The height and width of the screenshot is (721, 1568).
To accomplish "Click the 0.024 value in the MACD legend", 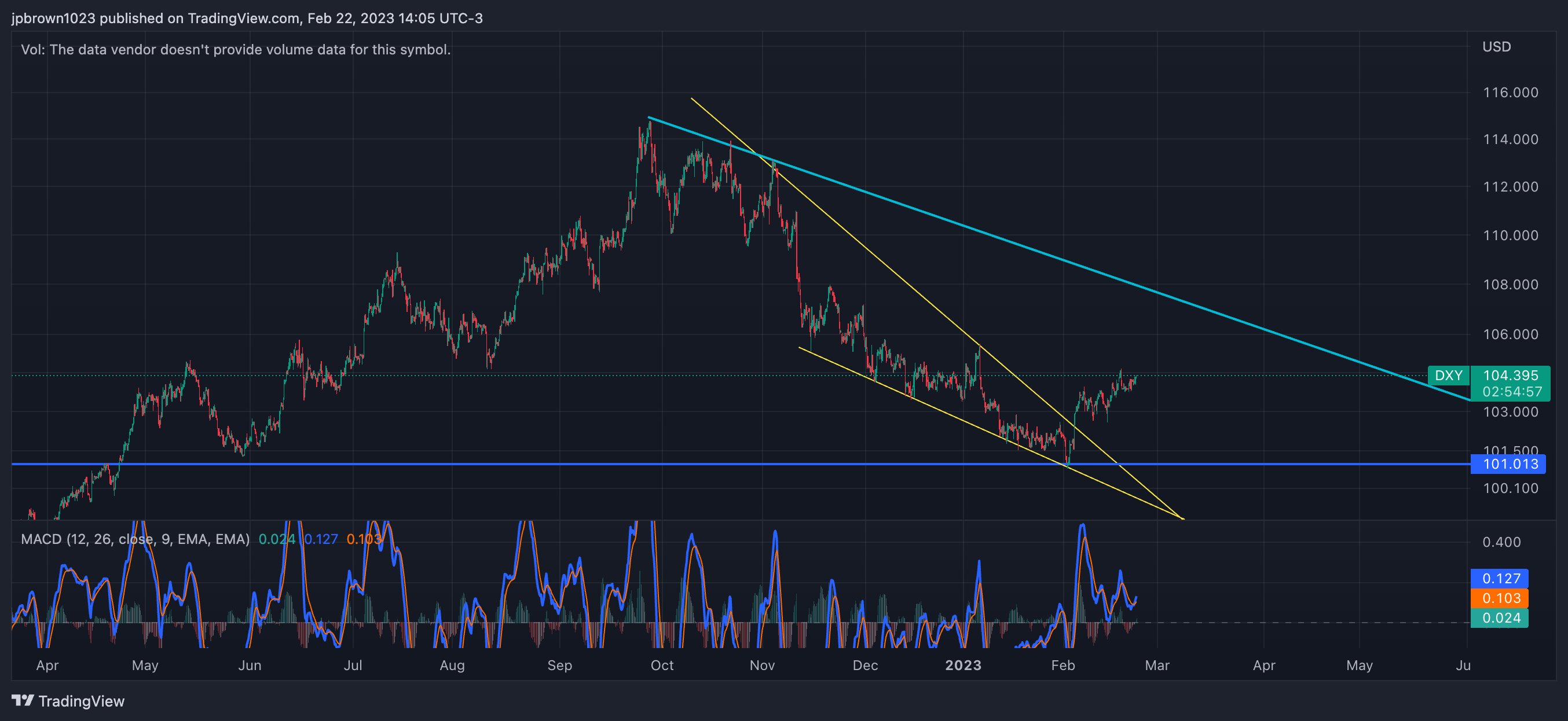I will point(276,539).
